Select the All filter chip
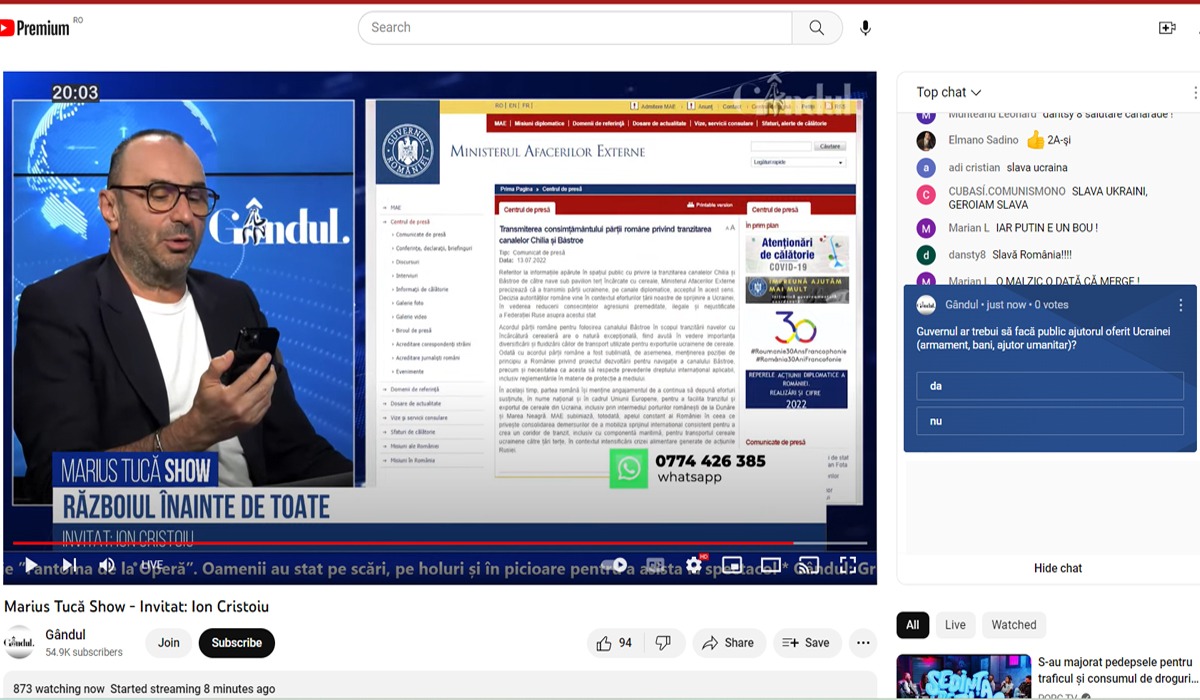1200x700 pixels. (912, 625)
